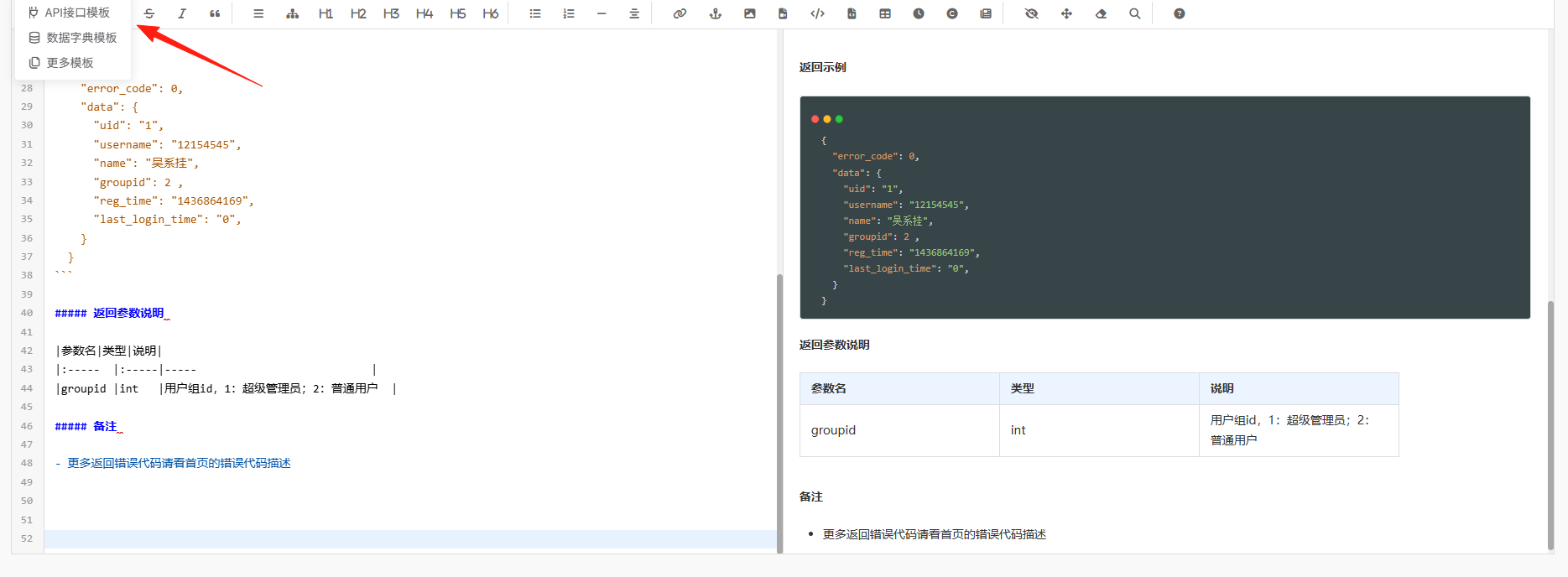Screen dimensions: 1568x577
Task: Insert a hyperlink
Action: (680, 13)
